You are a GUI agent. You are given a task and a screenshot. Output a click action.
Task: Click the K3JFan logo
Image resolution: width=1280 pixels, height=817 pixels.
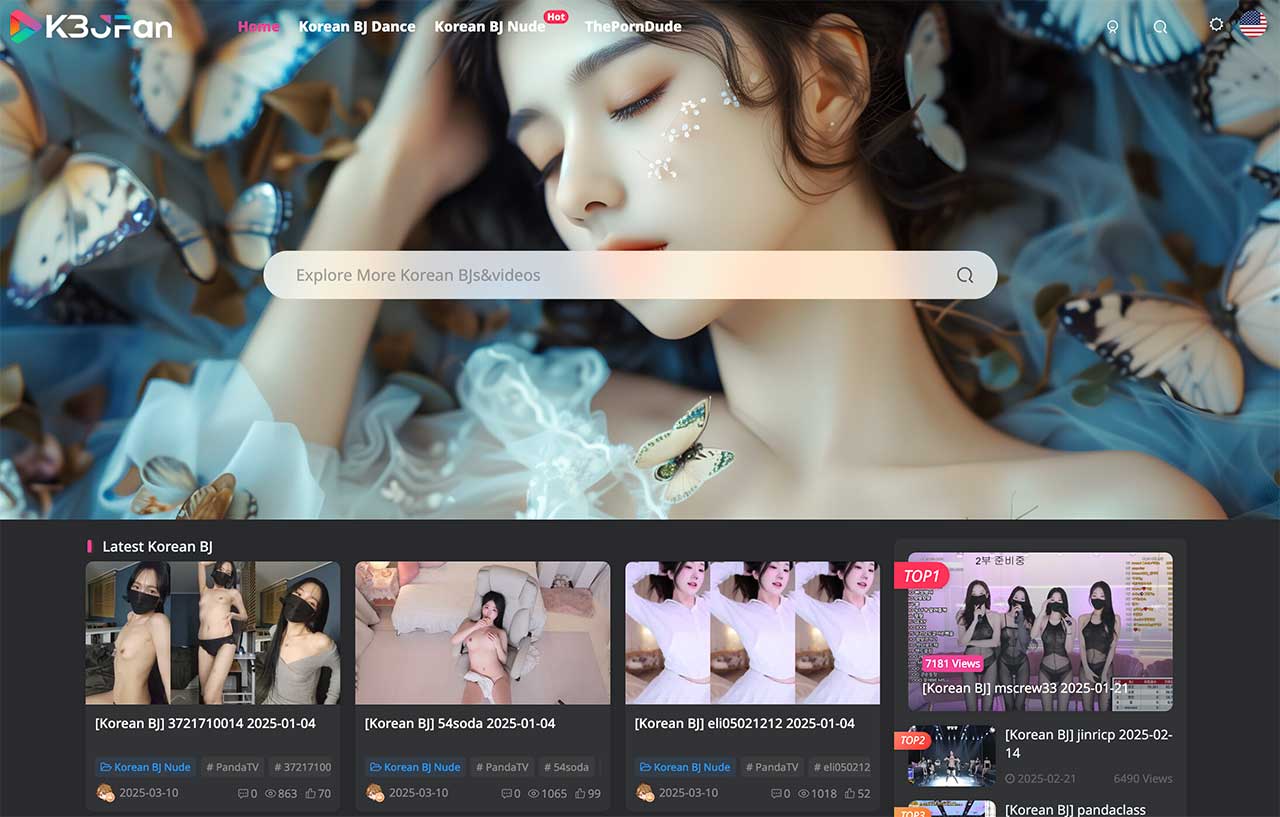point(91,26)
